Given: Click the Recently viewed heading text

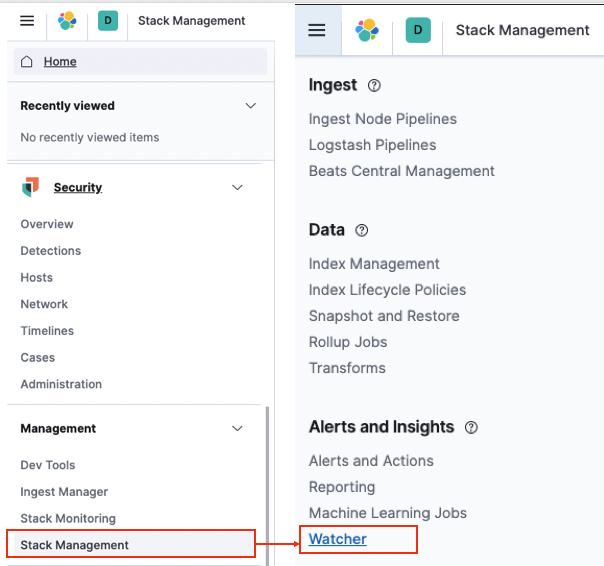Looking at the screenshot, I should [67, 106].
